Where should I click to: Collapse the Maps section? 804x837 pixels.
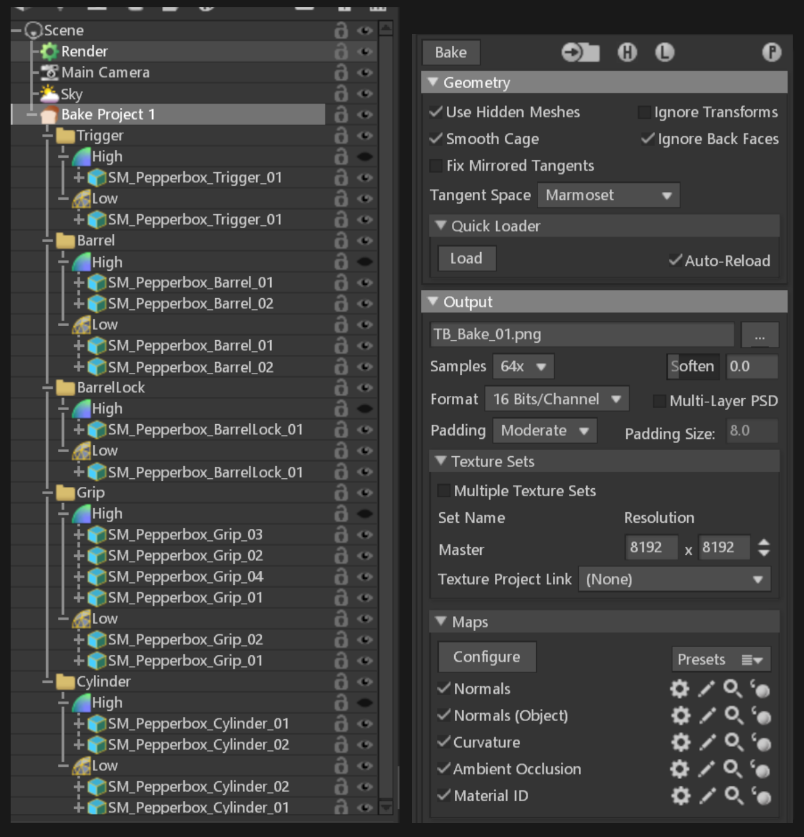[x=440, y=621]
